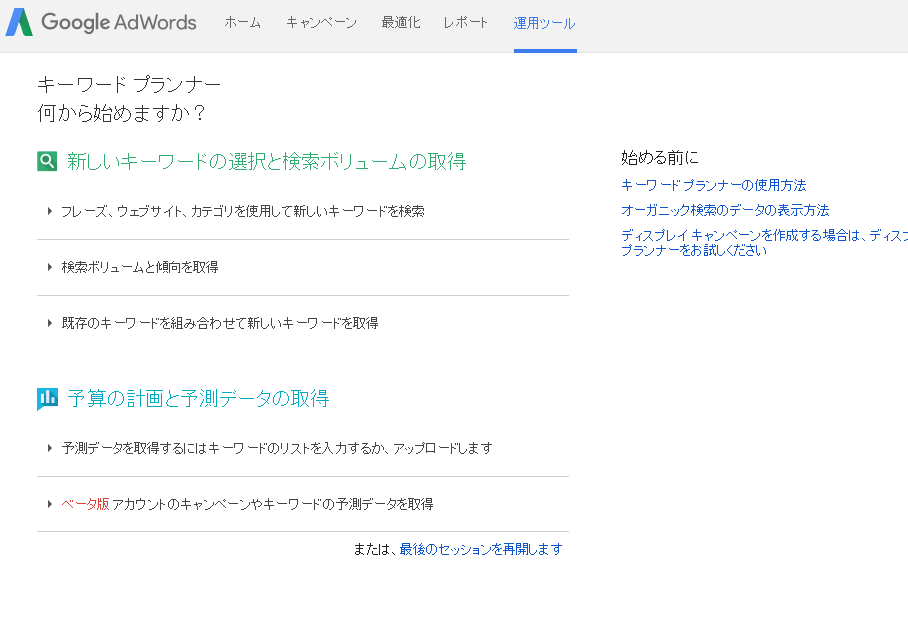
Task: Click the Google AdWords logo icon
Action: (19, 22)
